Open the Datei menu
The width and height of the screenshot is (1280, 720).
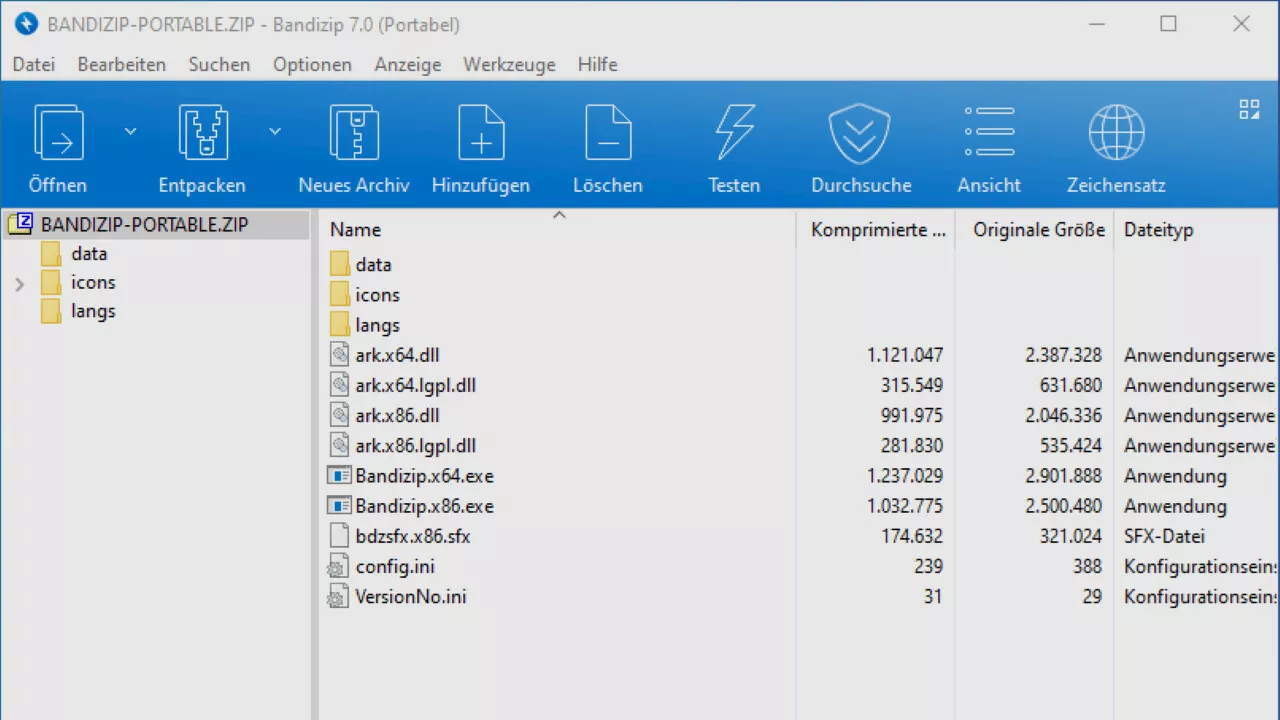(33, 64)
